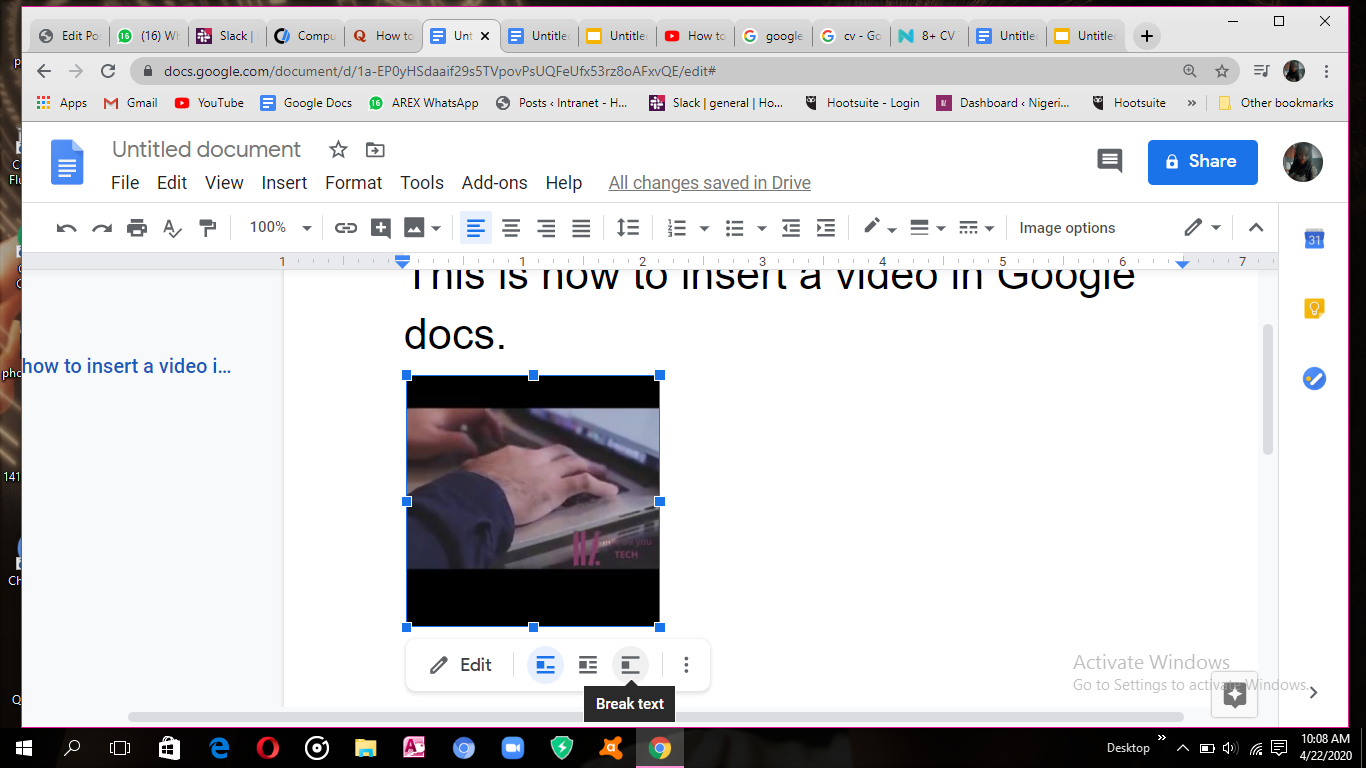Open the 'All changes saved in Drive' link
The height and width of the screenshot is (768, 1366).
tap(710, 183)
